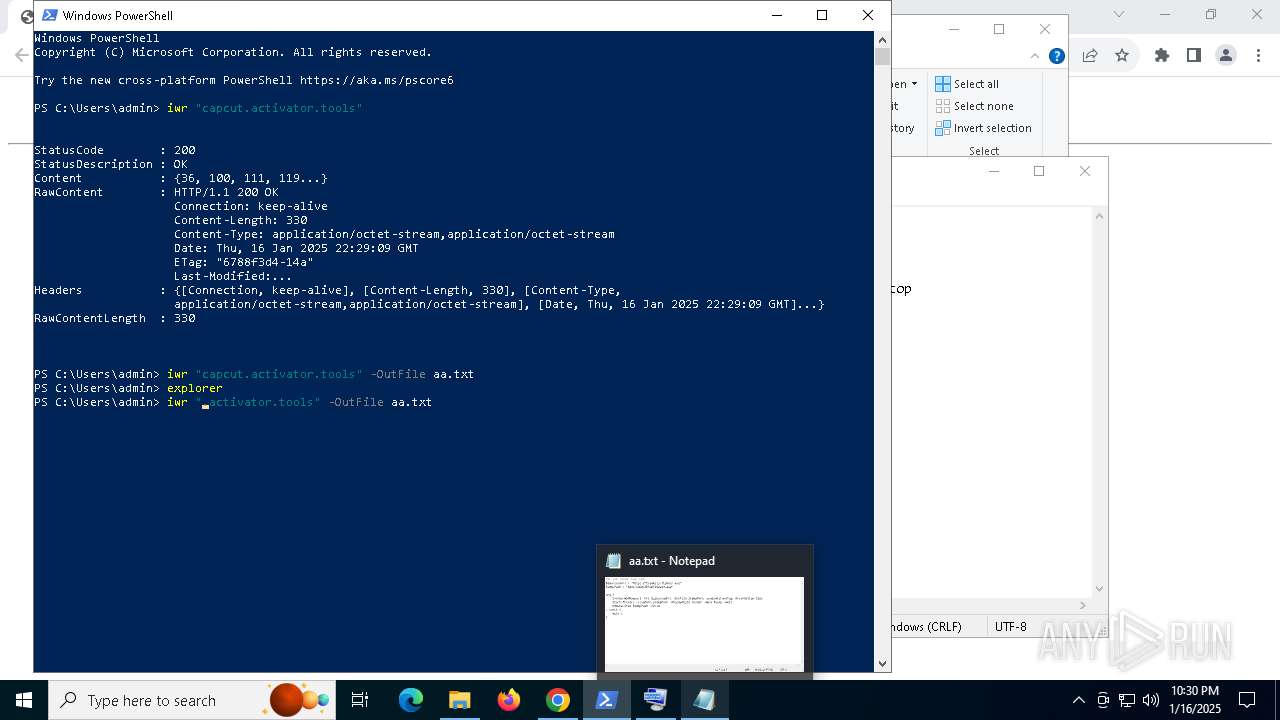The height and width of the screenshot is (720, 1280).
Task: Show hidden system tray icons
Action: pyautogui.click(x=1078, y=700)
